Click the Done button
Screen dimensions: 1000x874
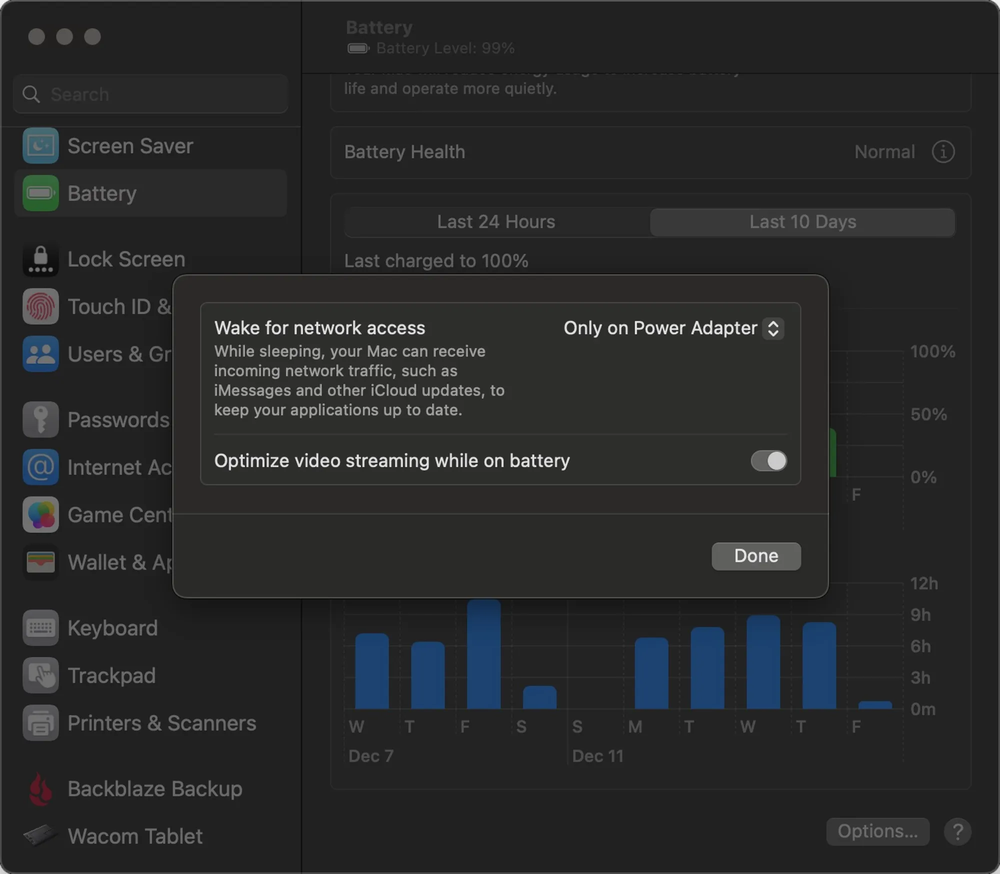click(x=756, y=556)
